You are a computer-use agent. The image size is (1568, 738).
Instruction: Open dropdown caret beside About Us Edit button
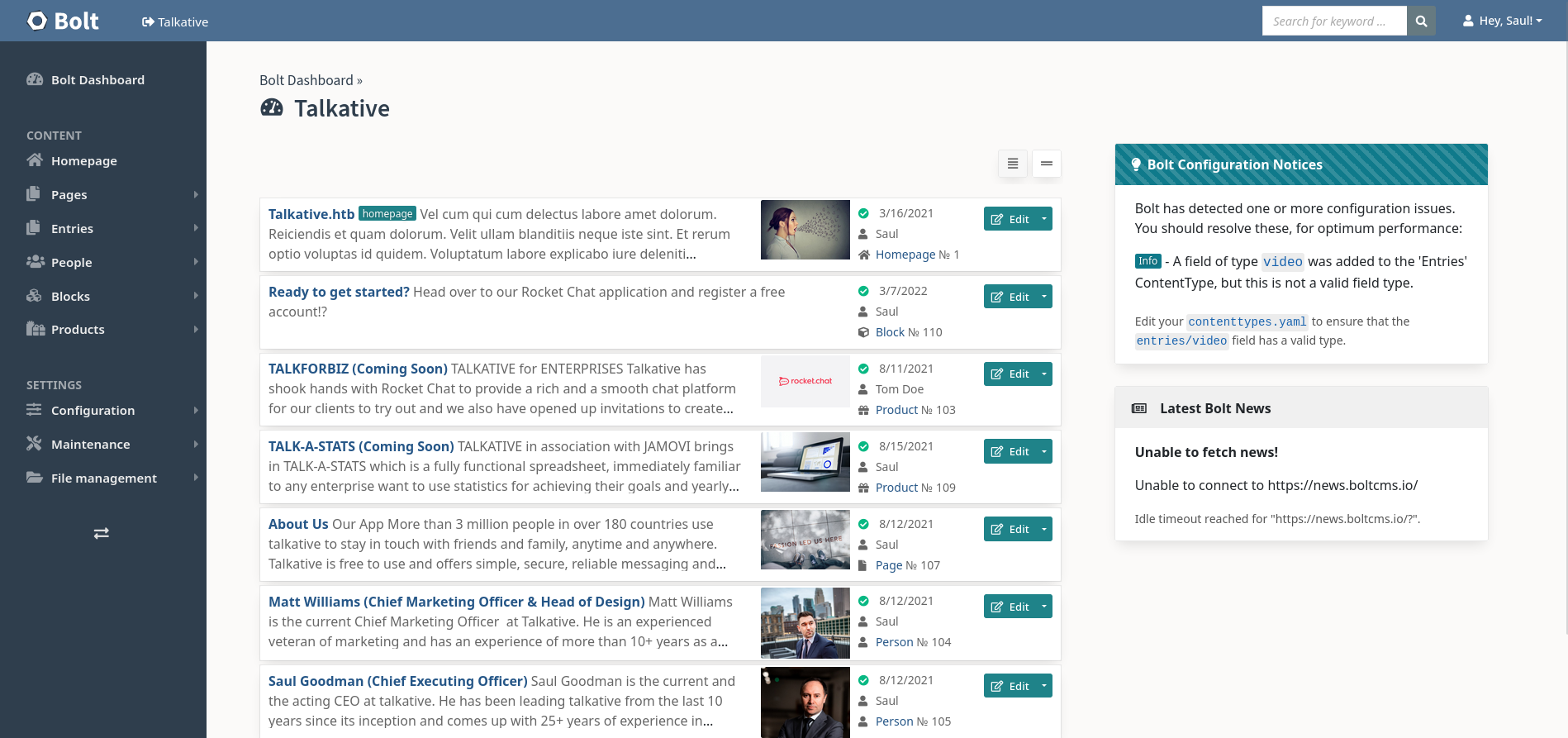[1044, 530]
